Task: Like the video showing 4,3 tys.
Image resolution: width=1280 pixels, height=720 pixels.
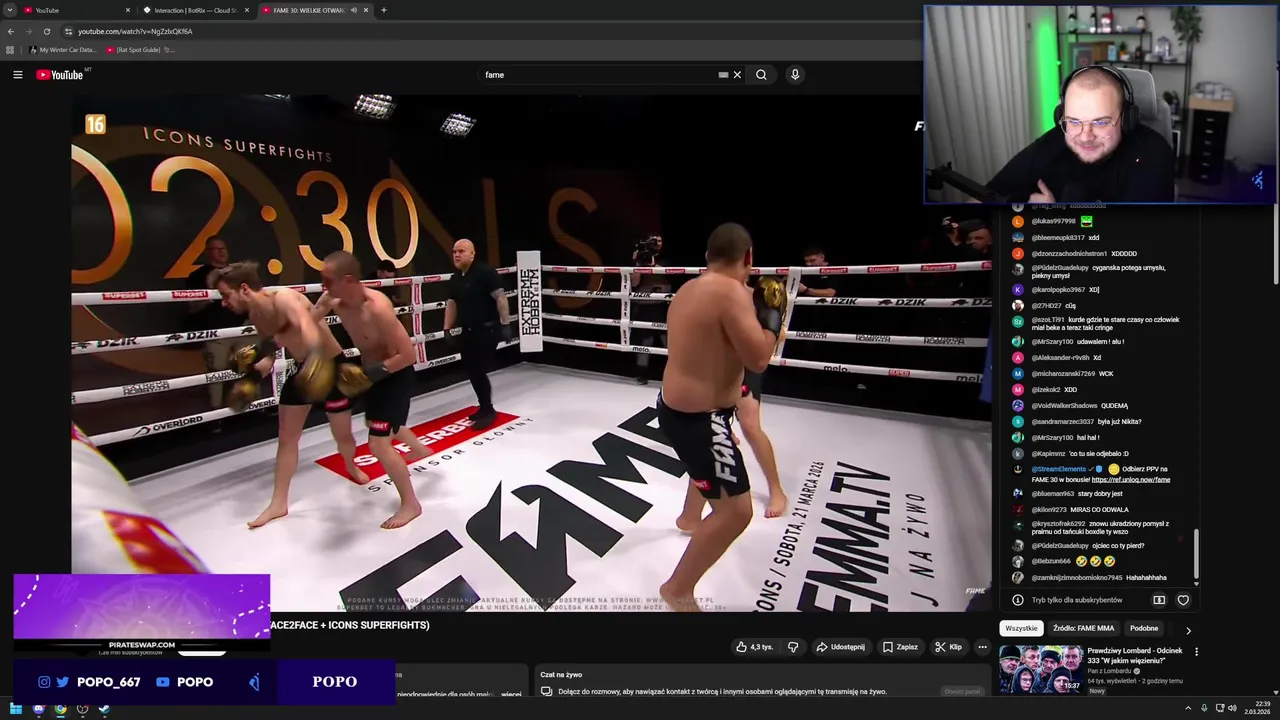Action: 755,647
